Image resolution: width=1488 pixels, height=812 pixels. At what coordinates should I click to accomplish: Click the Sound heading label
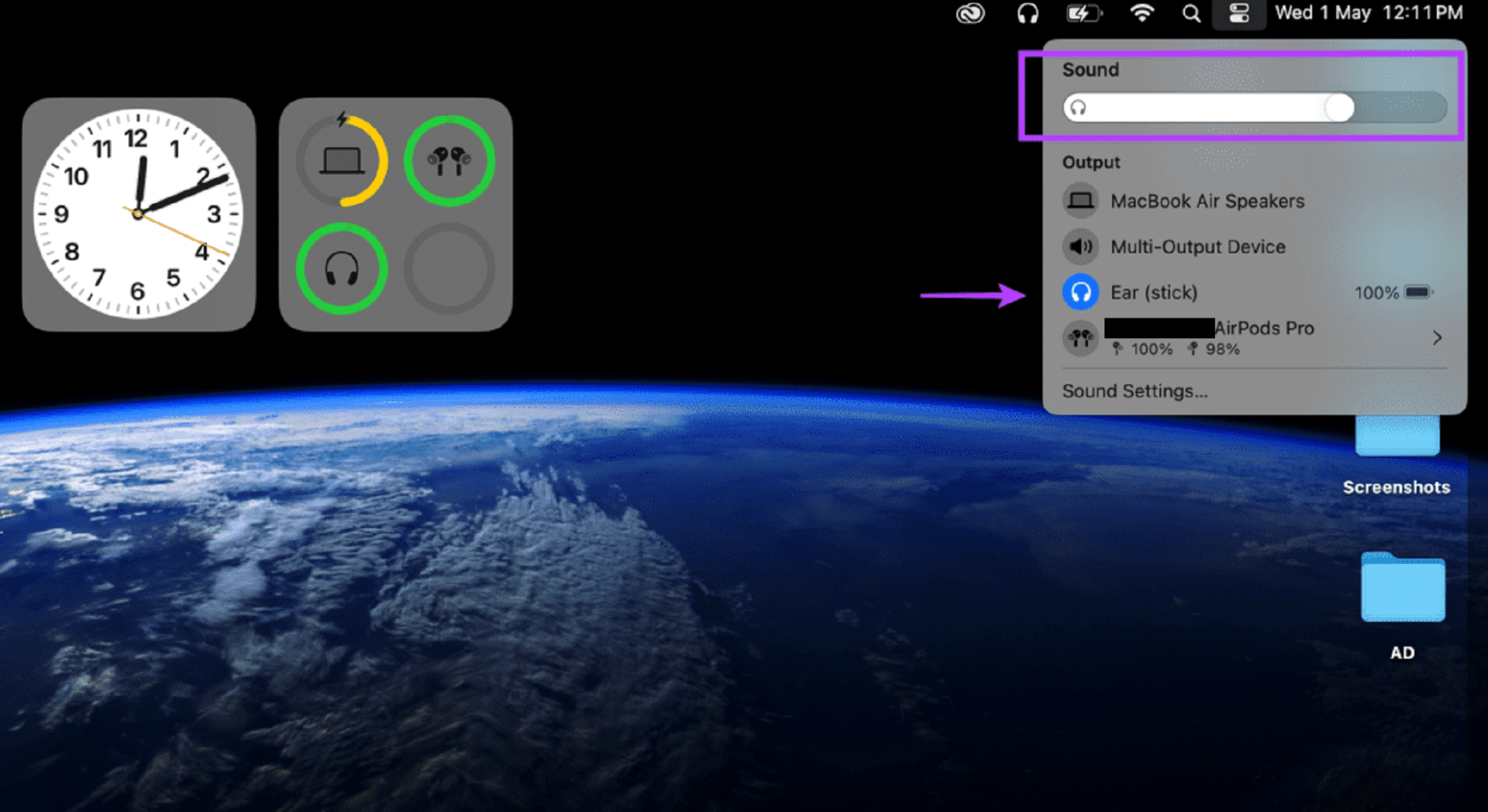click(1090, 70)
